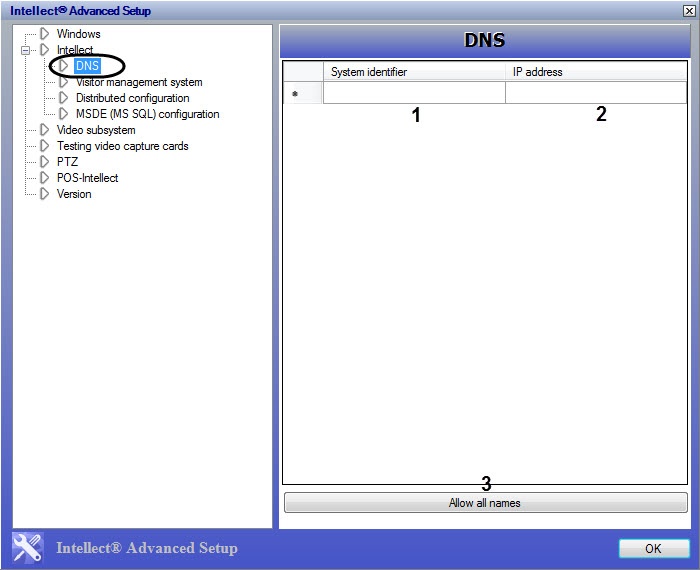
Task: Click the triangle icon beside Version
Action: point(44,194)
